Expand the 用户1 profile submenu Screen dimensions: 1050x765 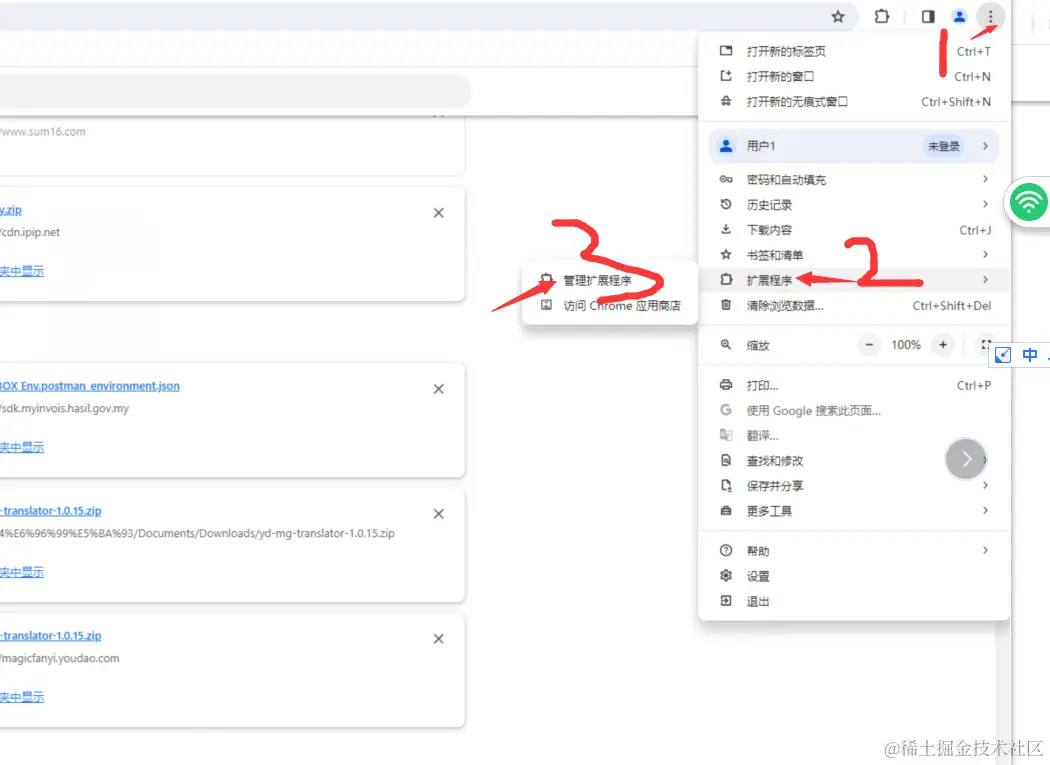[x=854, y=146]
